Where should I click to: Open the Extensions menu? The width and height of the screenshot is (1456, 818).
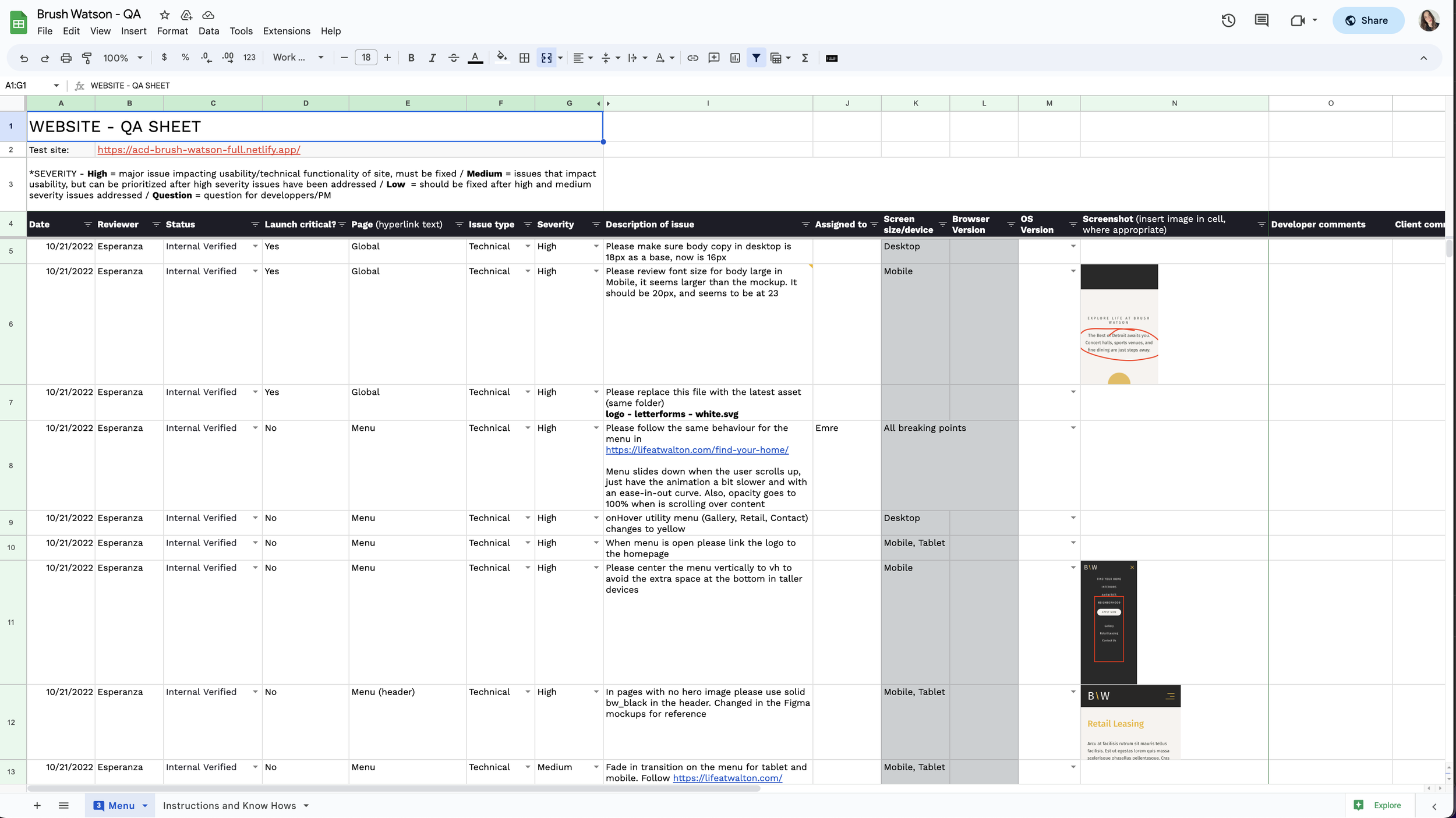click(287, 31)
